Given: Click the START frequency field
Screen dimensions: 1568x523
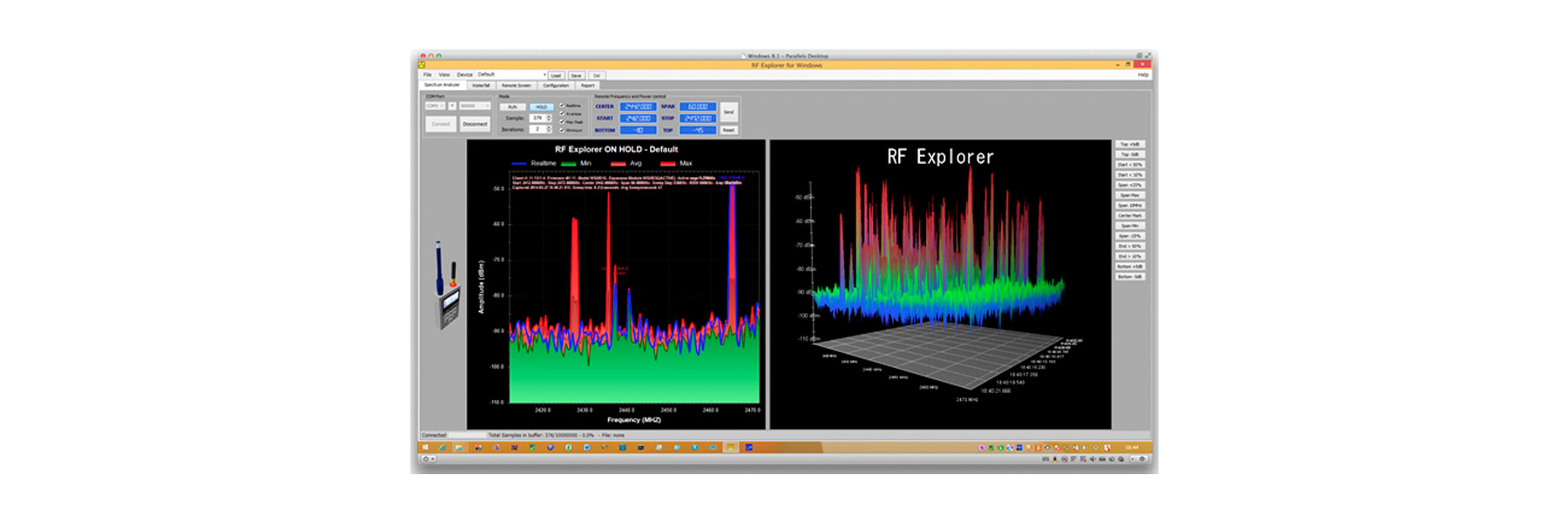Looking at the screenshot, I should coord(638,118).
